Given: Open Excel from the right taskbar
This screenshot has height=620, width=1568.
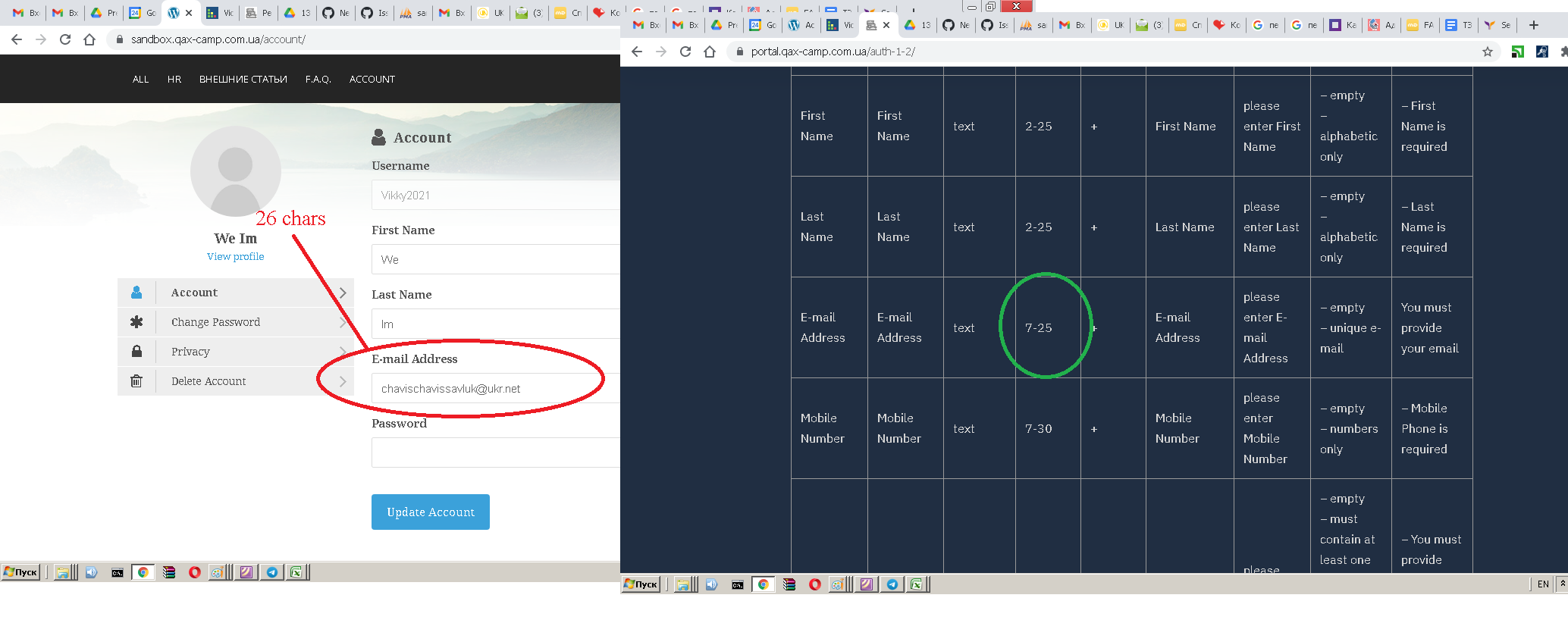Looking at the screenshot, I should pos(917,584).
